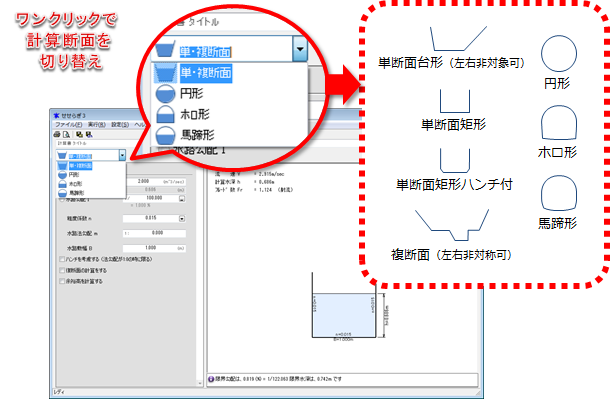Click the third toolbar icon beside print preview
Screen dimensions: 610x399
[x=79, y=135]
